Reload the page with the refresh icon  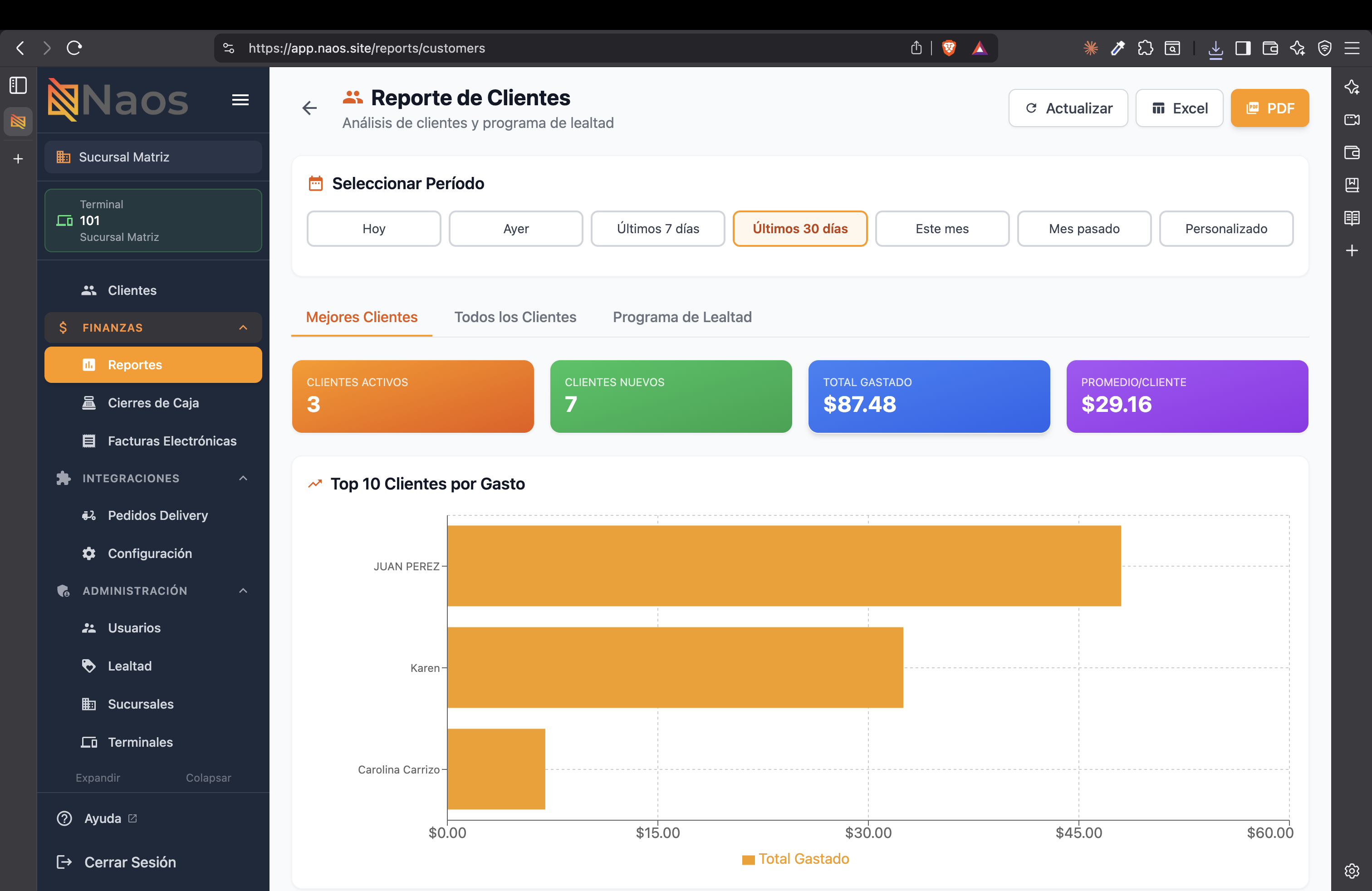point(74,48)
